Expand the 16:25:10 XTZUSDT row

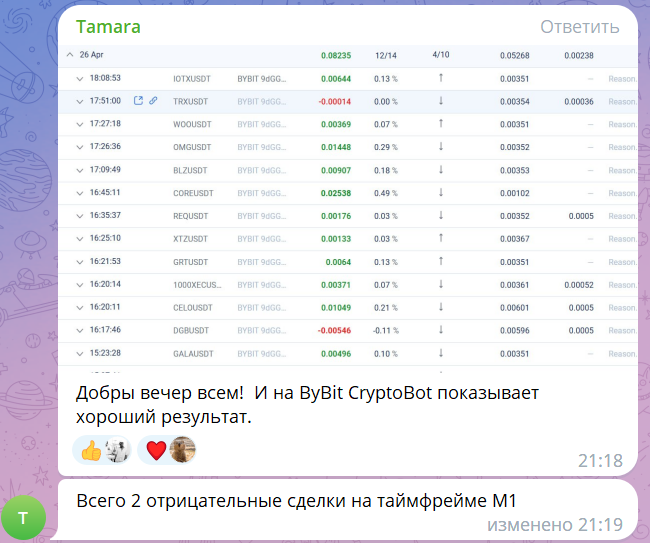[x=80, y=239]
